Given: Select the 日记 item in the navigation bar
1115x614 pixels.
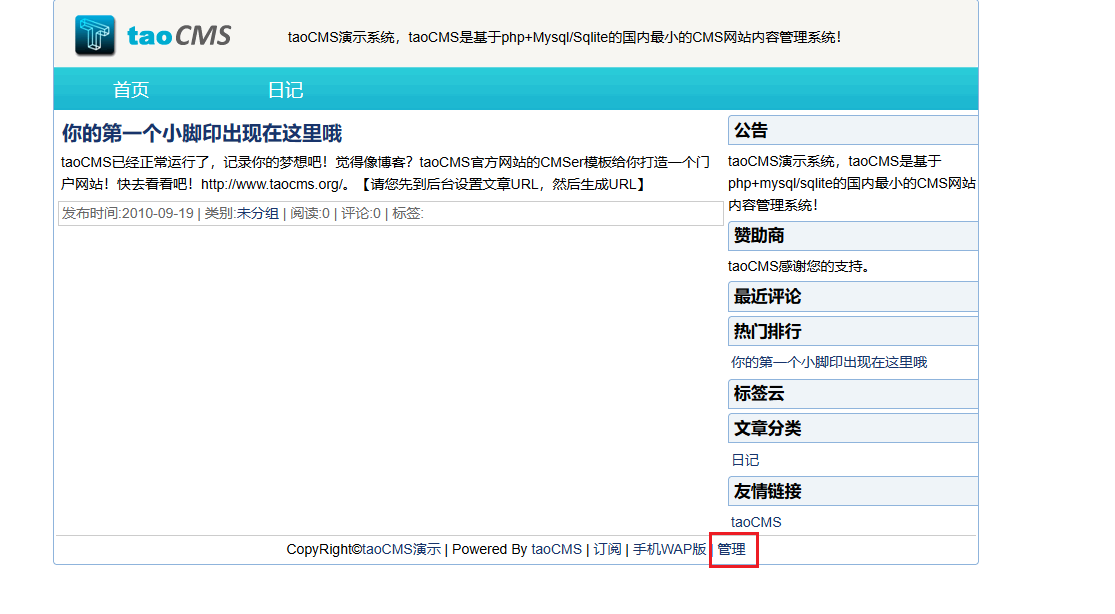Looking at the screenshot, I should pos(285,90).
